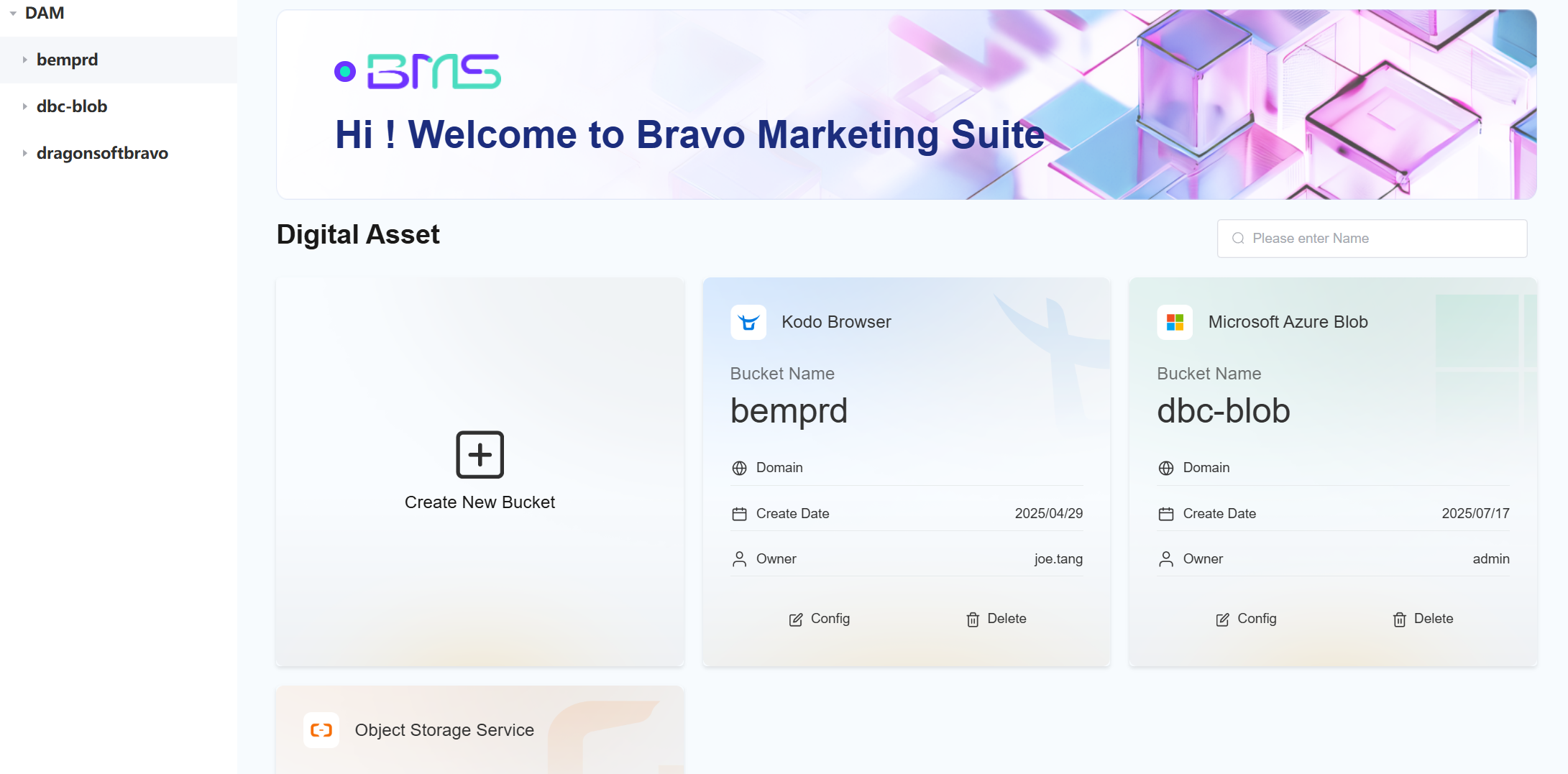Click the Object Storage Service logo icon
1568x774 pixels.
coord(321,730)
